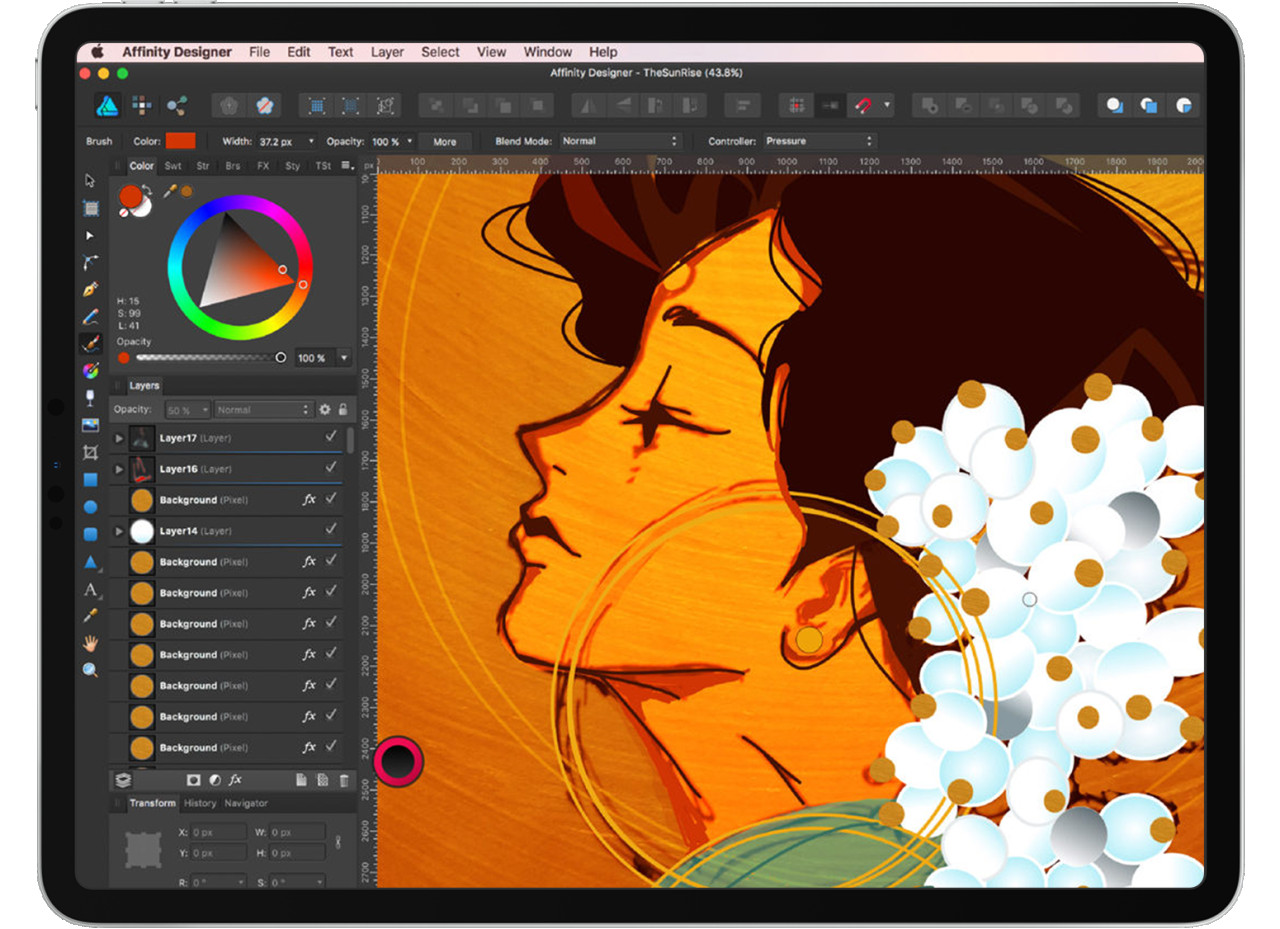Click brush Color swatch in context toolbar
This screenshot has height=929, width=1280.
click(181, 141)
